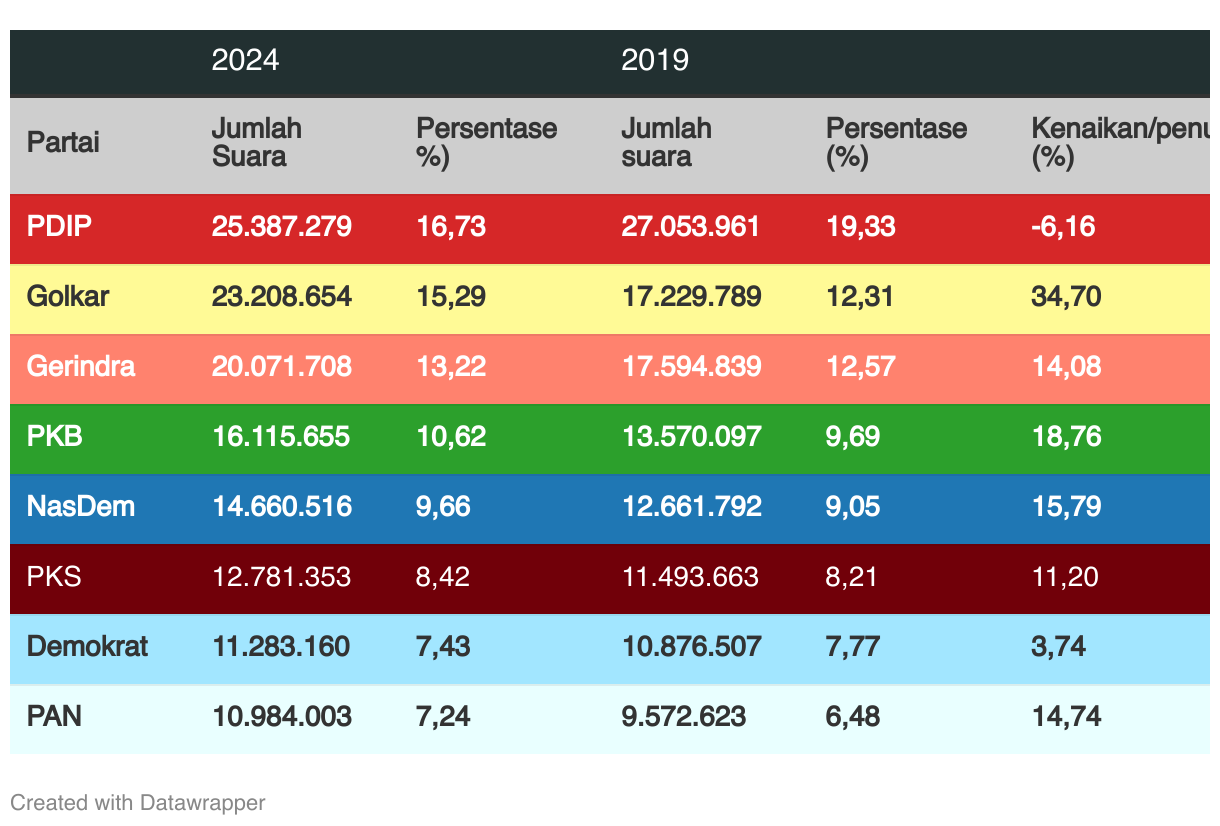This screenshot has width=1220, height=826.
Task: Click PAN 2019 percentage 6,48
Action: coord(853,716)
